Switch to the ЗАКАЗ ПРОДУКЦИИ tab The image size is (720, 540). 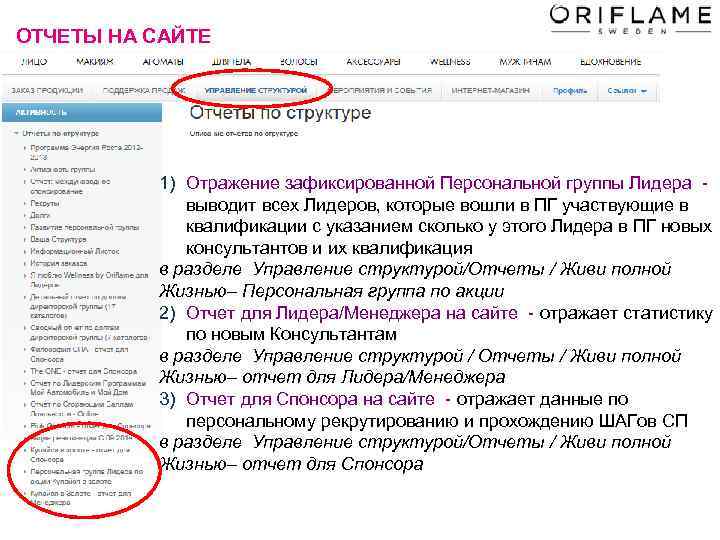(x=47, y=90)
